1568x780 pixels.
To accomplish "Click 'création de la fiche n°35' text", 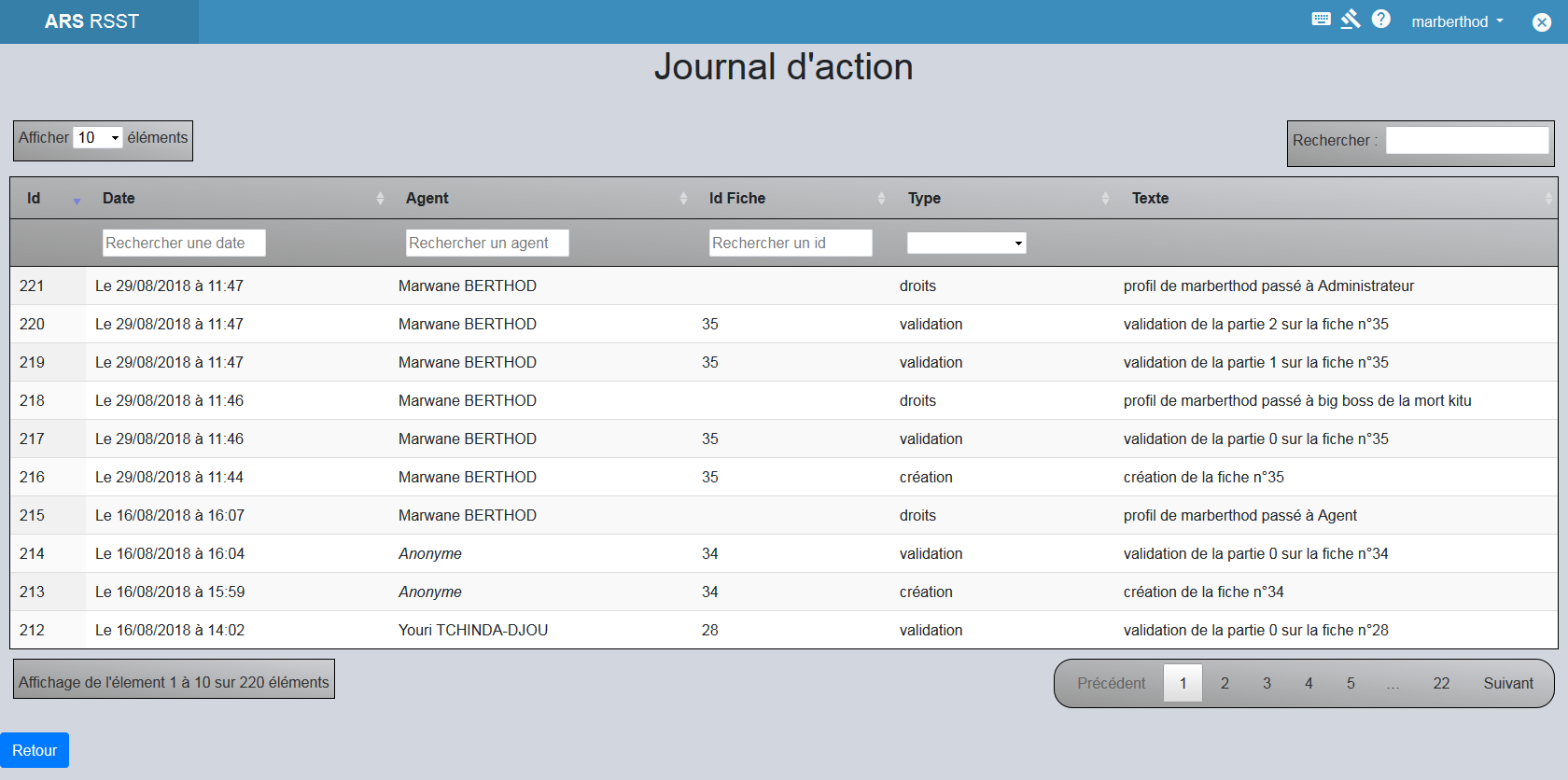I will pyautogui.click(x=1203, y=477).
